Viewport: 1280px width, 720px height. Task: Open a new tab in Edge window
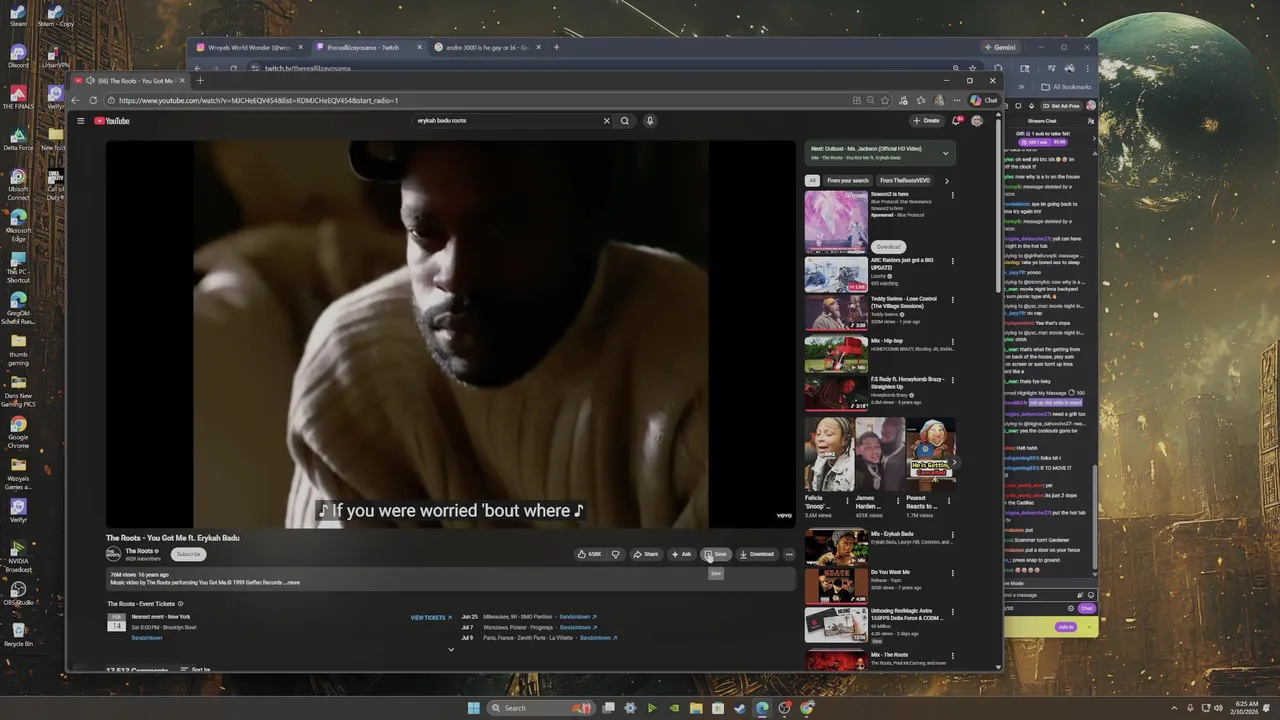pos(200,80)
